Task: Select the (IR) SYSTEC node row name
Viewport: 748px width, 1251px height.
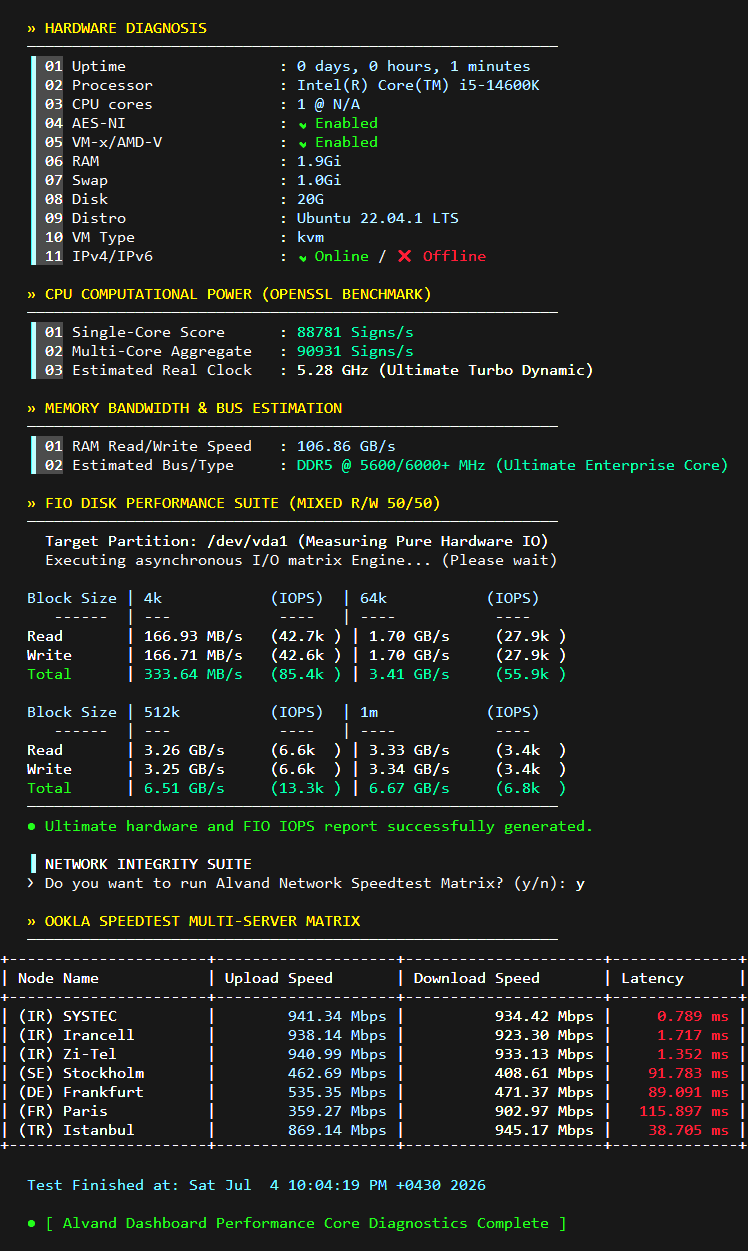Action: [67, 1016]
